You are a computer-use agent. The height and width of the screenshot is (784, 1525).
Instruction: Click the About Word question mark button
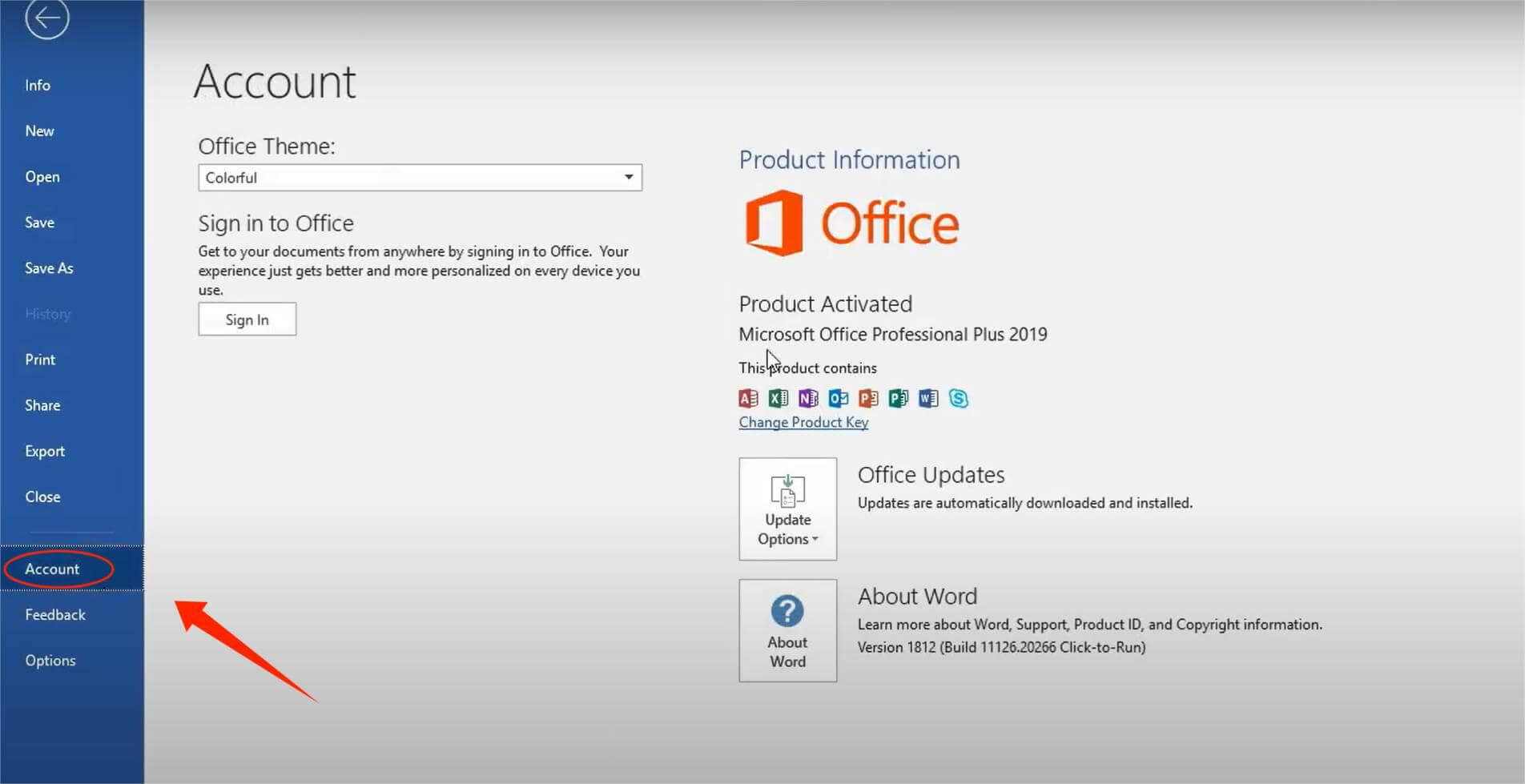point(787,611)
